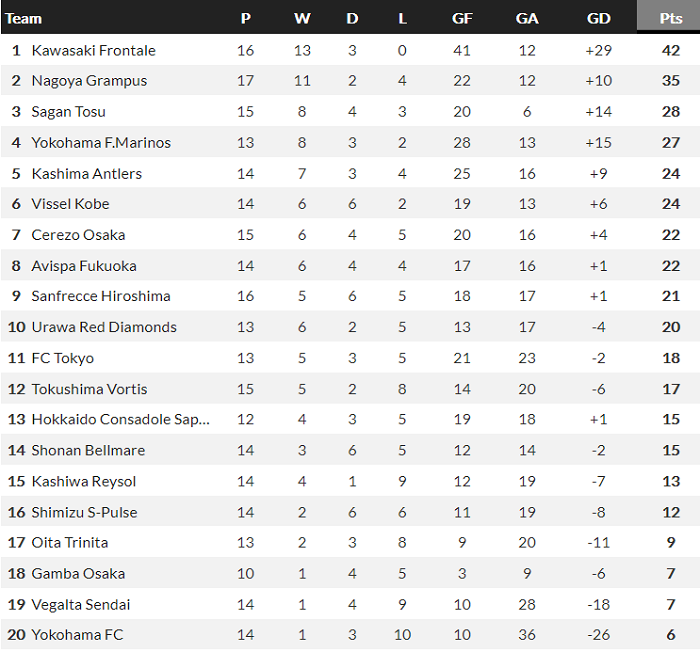Click Yokohama FC in last row
Viewport: 700px width, 652px height.
click(79, 635)
